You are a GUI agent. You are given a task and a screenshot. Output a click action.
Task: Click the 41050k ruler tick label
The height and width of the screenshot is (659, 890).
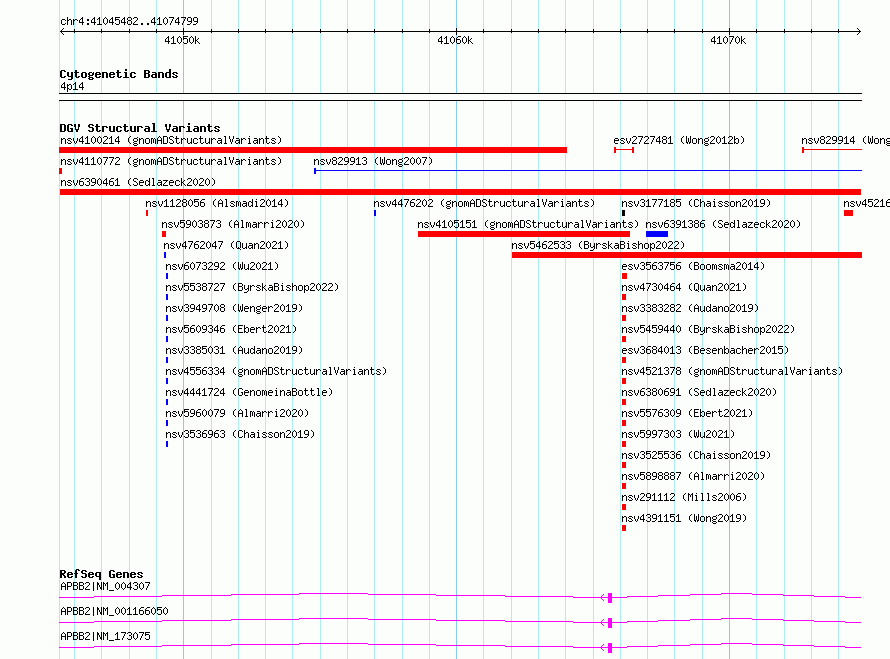(x=182, y=40)
